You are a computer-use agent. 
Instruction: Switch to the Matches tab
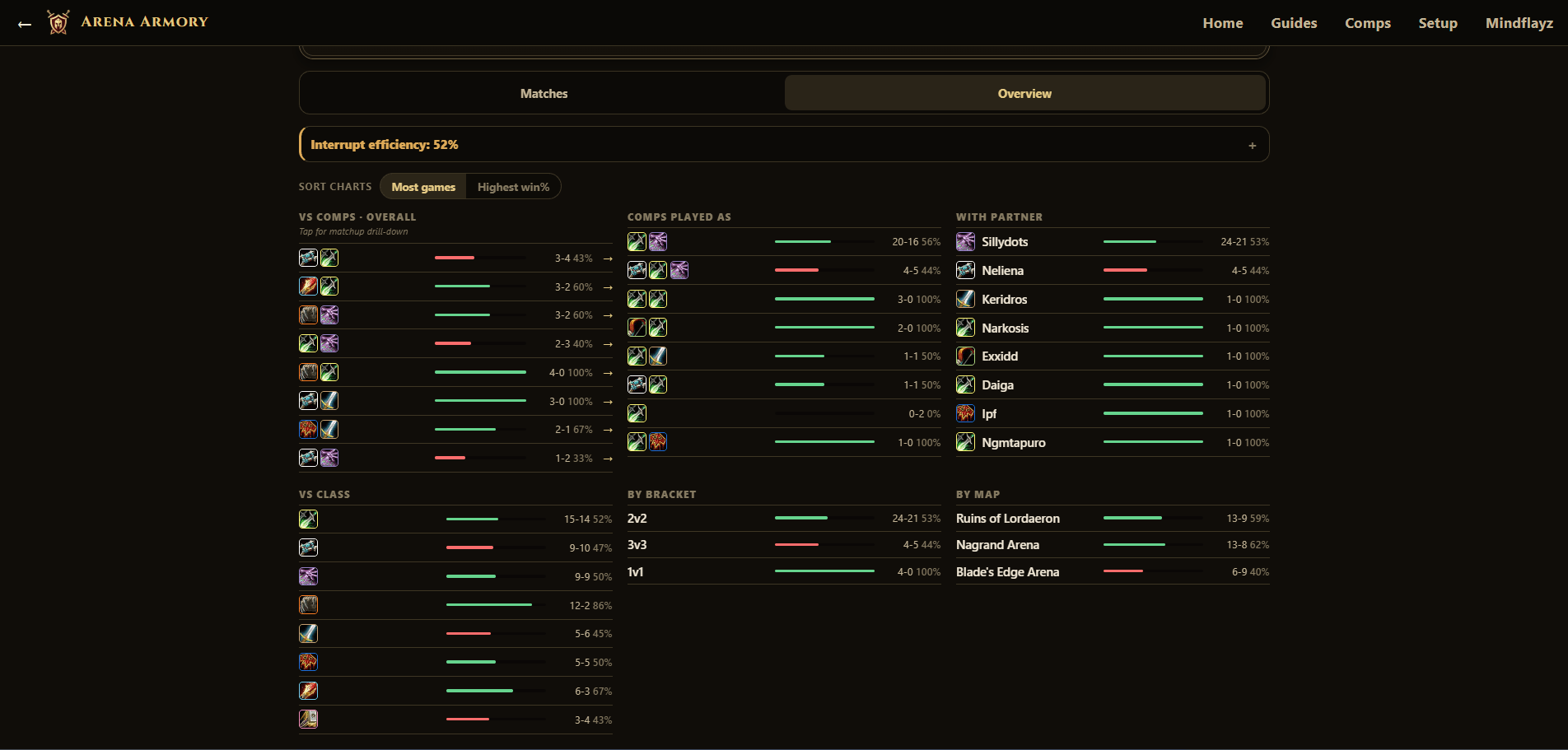pyautogui.click(x=544, y=93)
